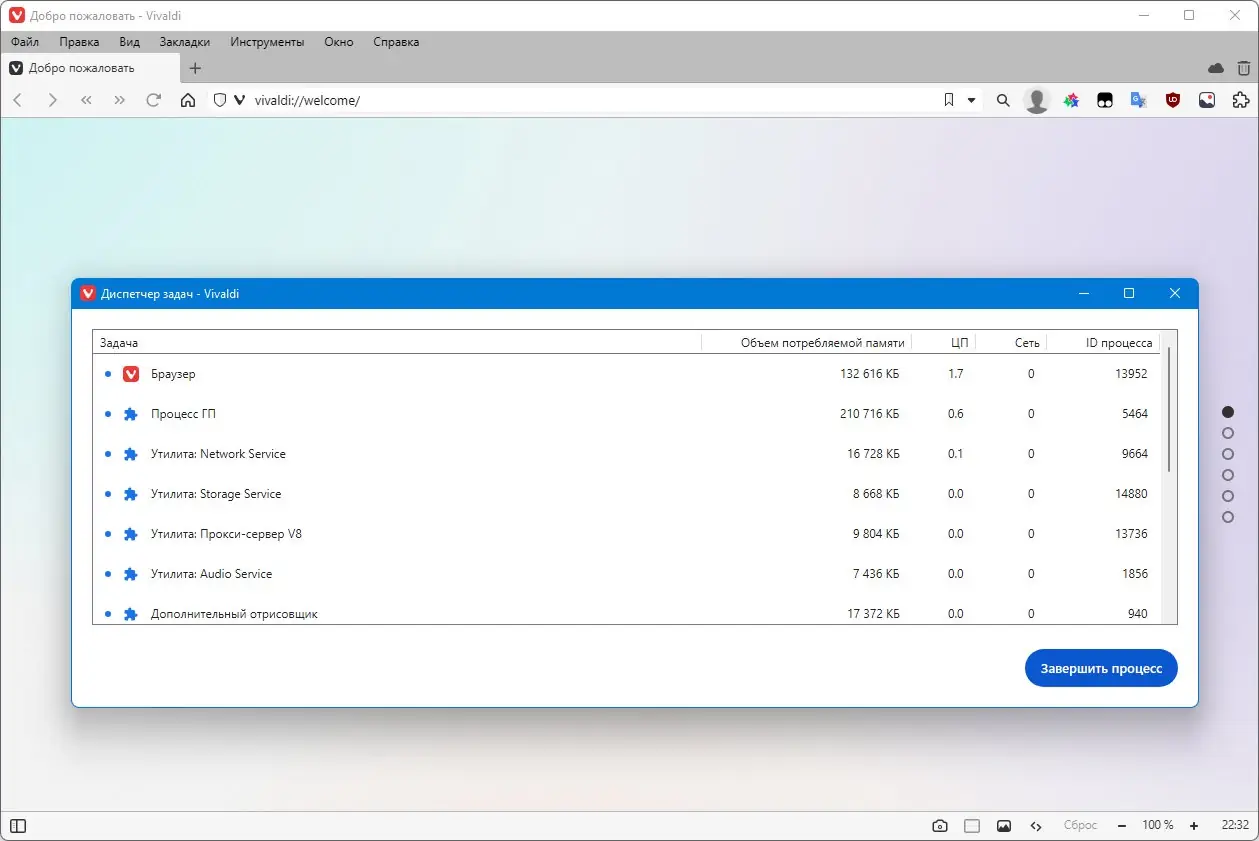Click the Завершить процесс button
1259x841 pixels.
(1100, 668)
